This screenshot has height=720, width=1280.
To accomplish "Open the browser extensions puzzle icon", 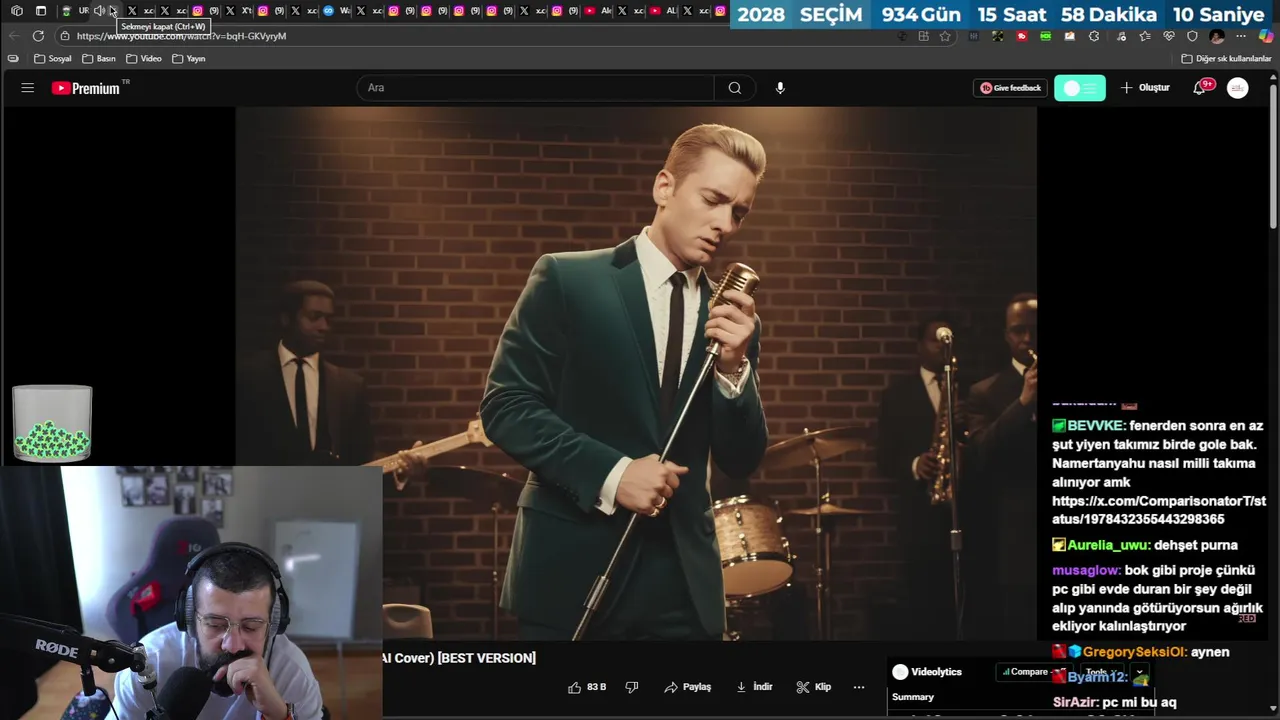I will [x=1094, y=36].
